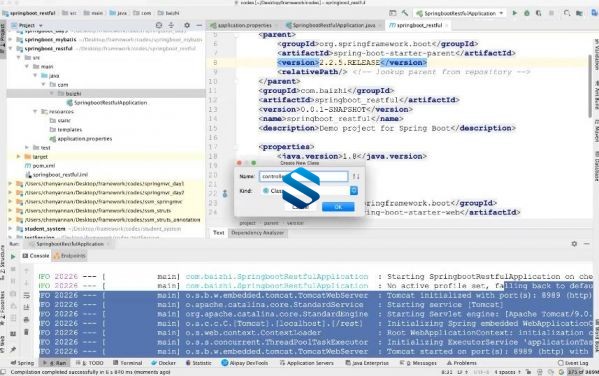599x376 pixels.
Task: Click OK in Create New Class dialog
Action: click(338, 207)
